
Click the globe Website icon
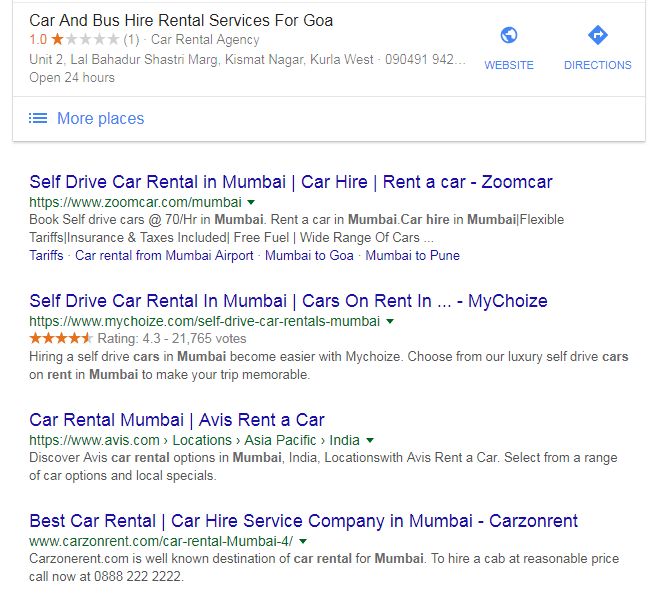(x=509, y=35)
